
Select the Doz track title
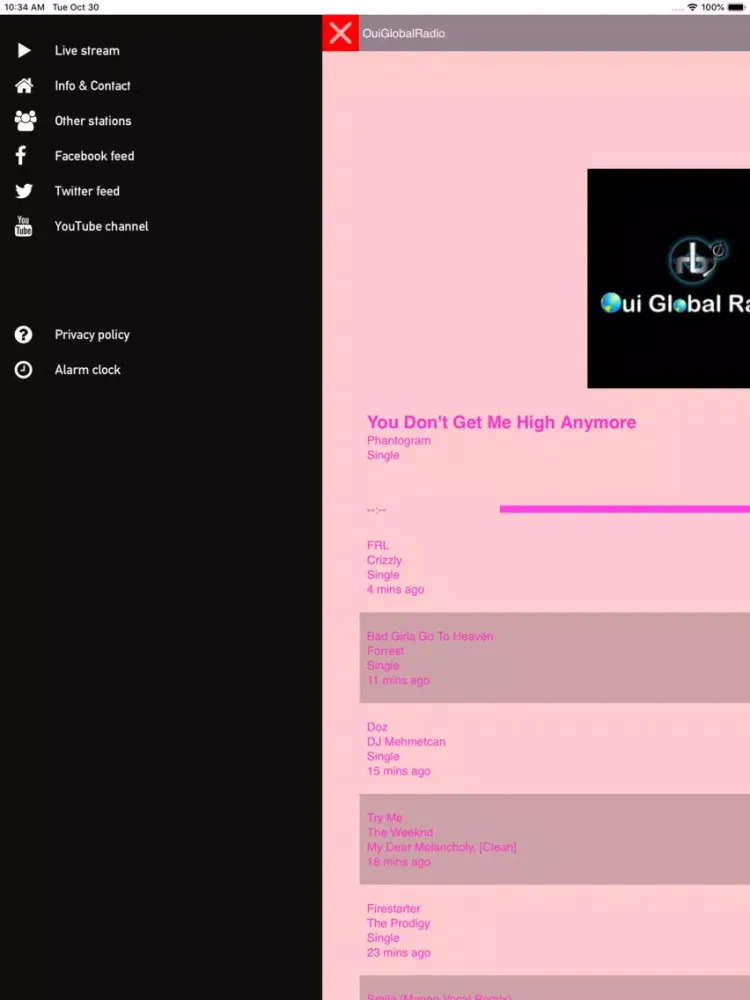(377, 727)
